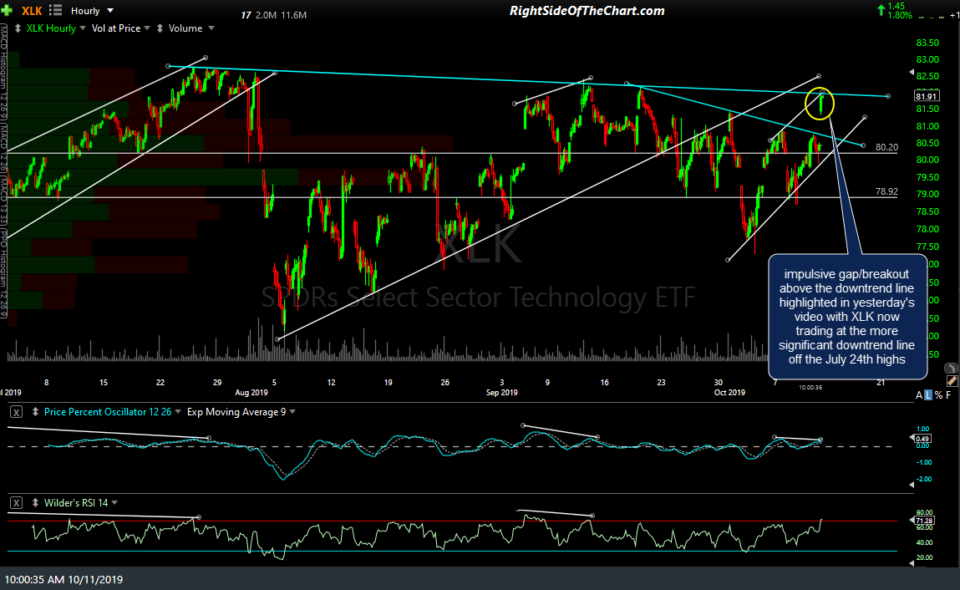Click the curve drawing icon above the pencil icon

point(950,367)
